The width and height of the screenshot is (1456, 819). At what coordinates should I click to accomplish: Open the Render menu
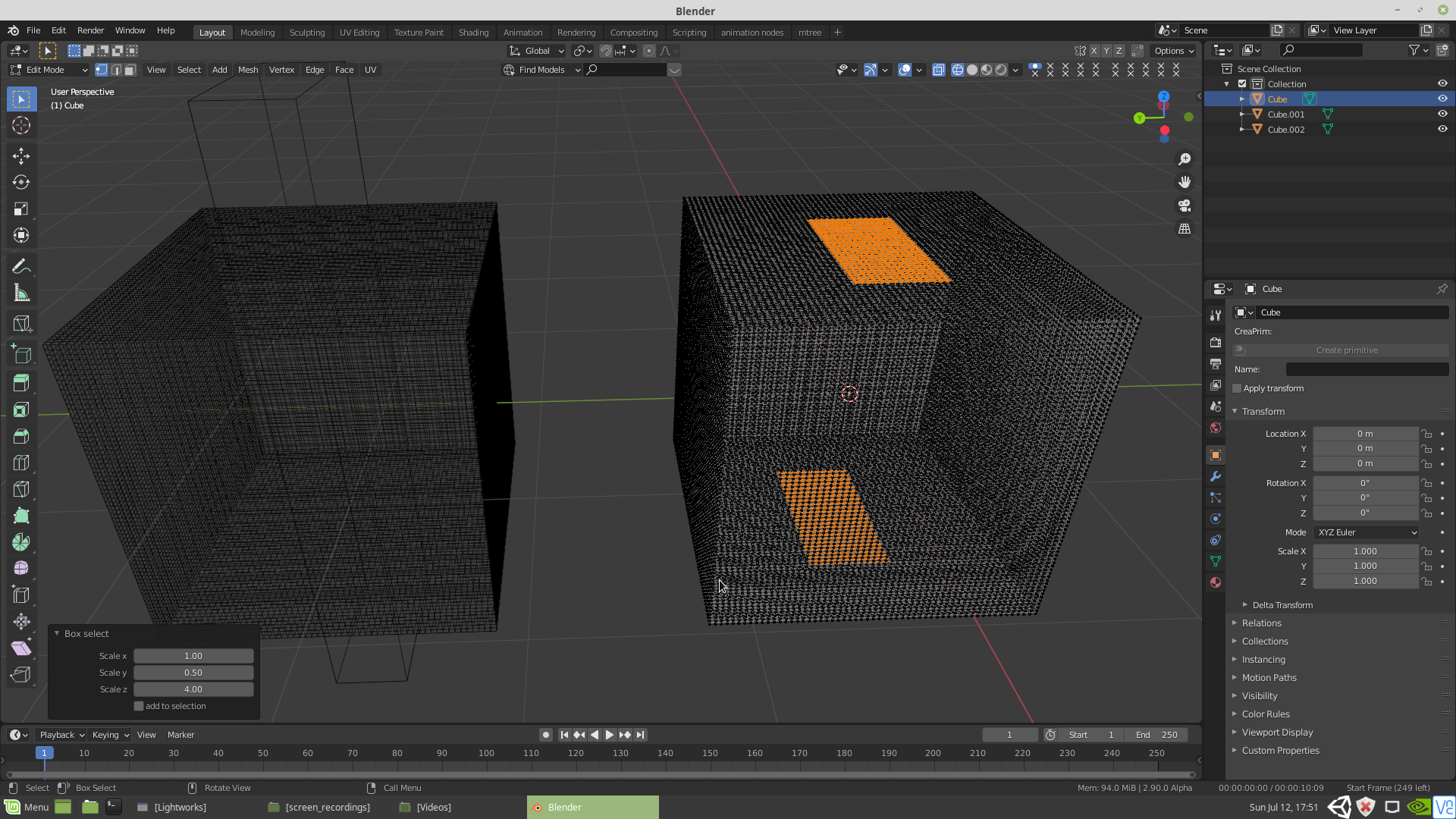click(90, 30)
